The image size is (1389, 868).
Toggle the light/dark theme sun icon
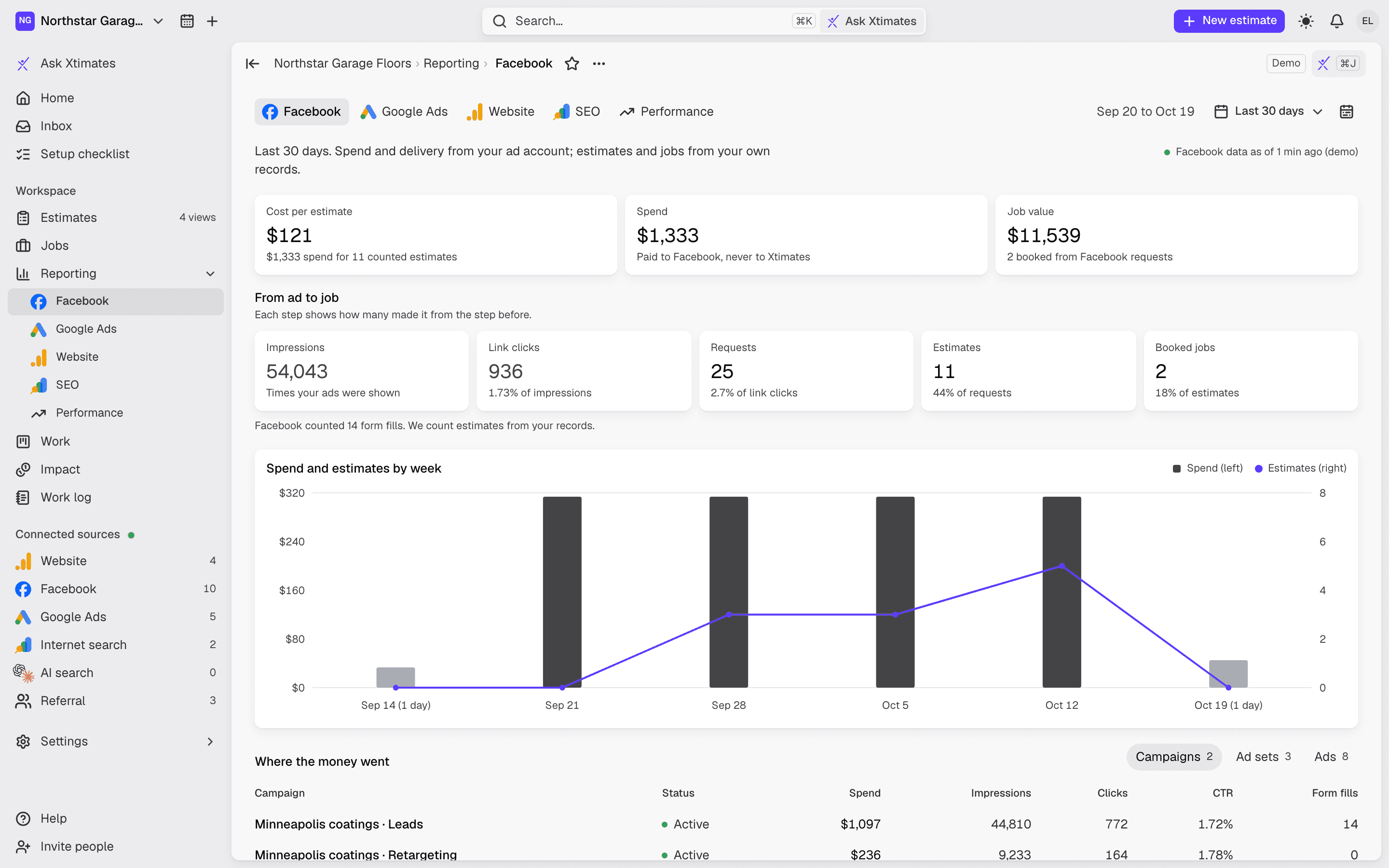[x=1306, y=21]
